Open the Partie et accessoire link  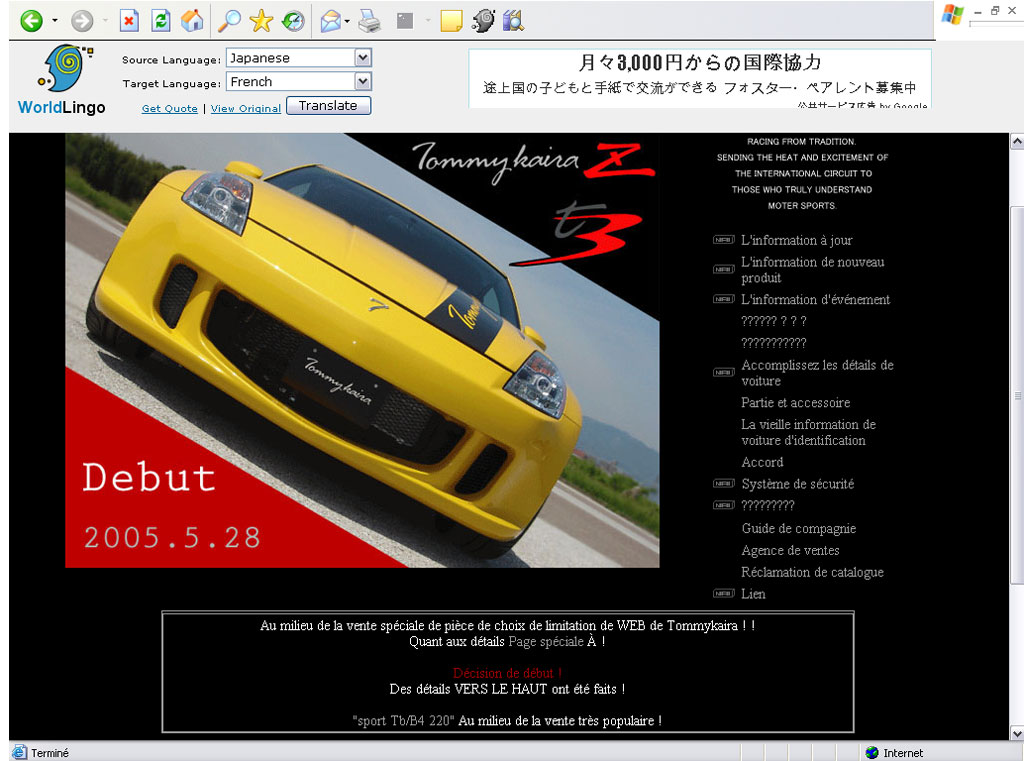coord(795,403)
